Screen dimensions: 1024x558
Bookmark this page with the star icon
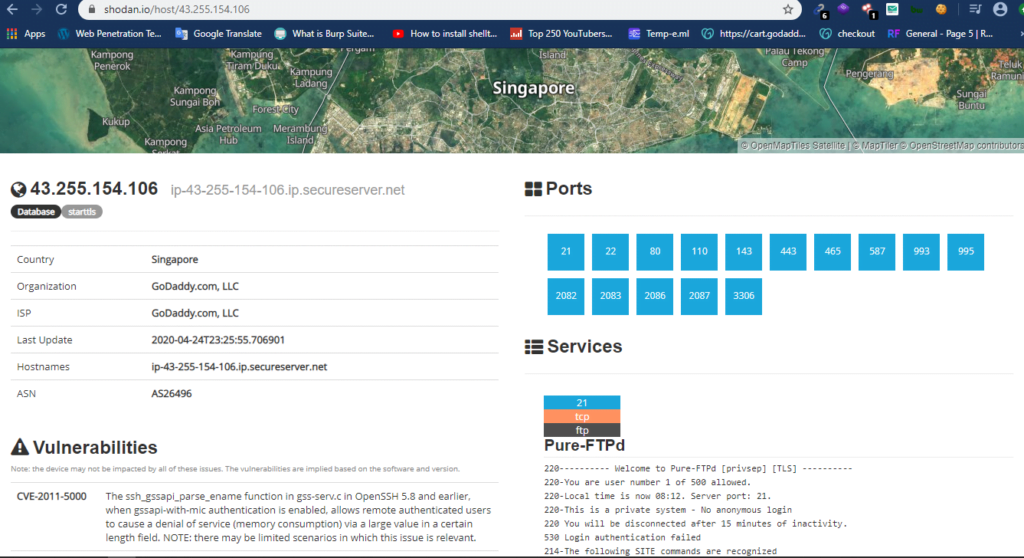point(788,9)
